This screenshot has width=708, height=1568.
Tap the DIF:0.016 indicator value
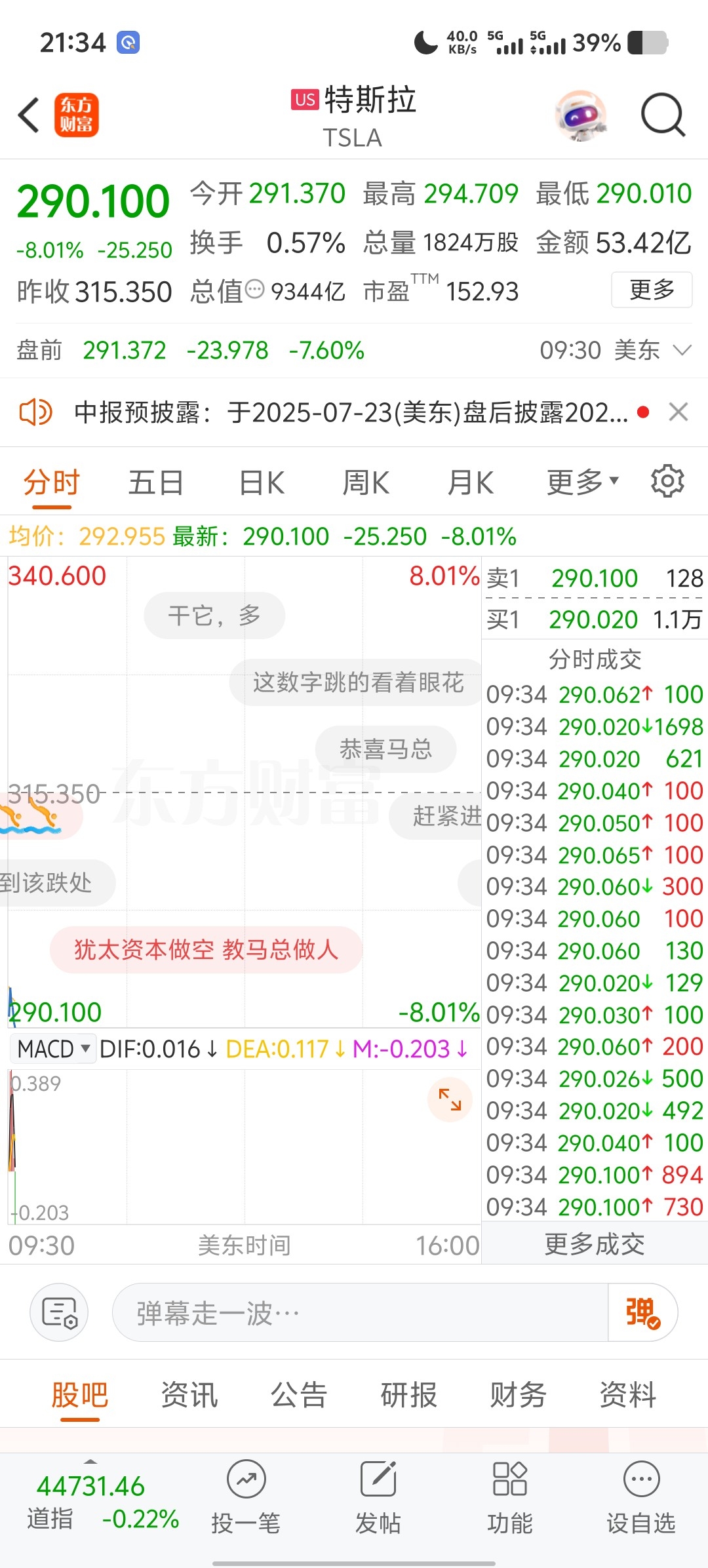(x=157, y=1049)
